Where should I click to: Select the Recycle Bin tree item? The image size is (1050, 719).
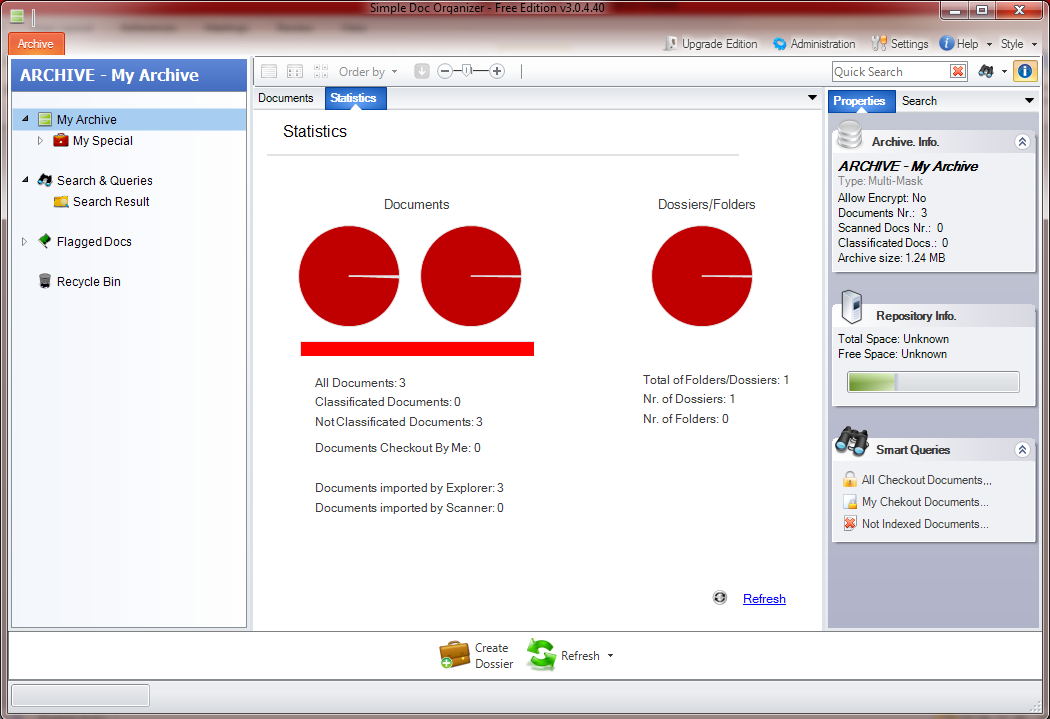(x=88, y=282)
